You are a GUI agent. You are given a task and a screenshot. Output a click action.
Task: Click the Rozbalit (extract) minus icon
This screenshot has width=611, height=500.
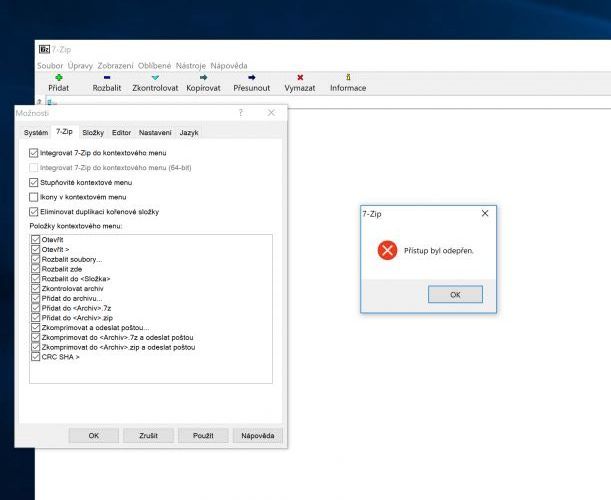(107, 78)
